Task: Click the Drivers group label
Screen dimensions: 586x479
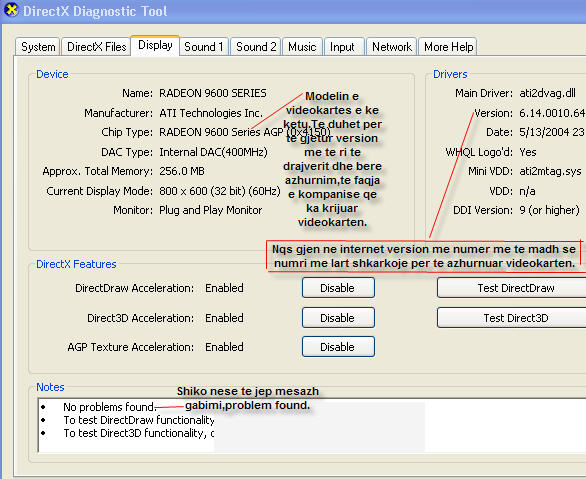Action: (x=450, y=74)
